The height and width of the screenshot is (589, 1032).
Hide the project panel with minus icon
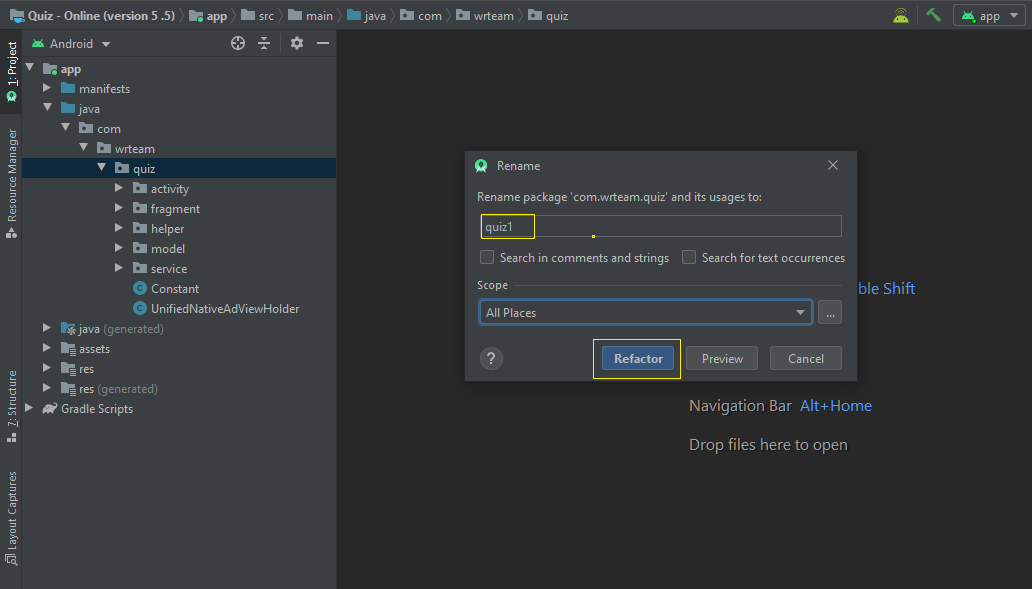click(322, 43)
